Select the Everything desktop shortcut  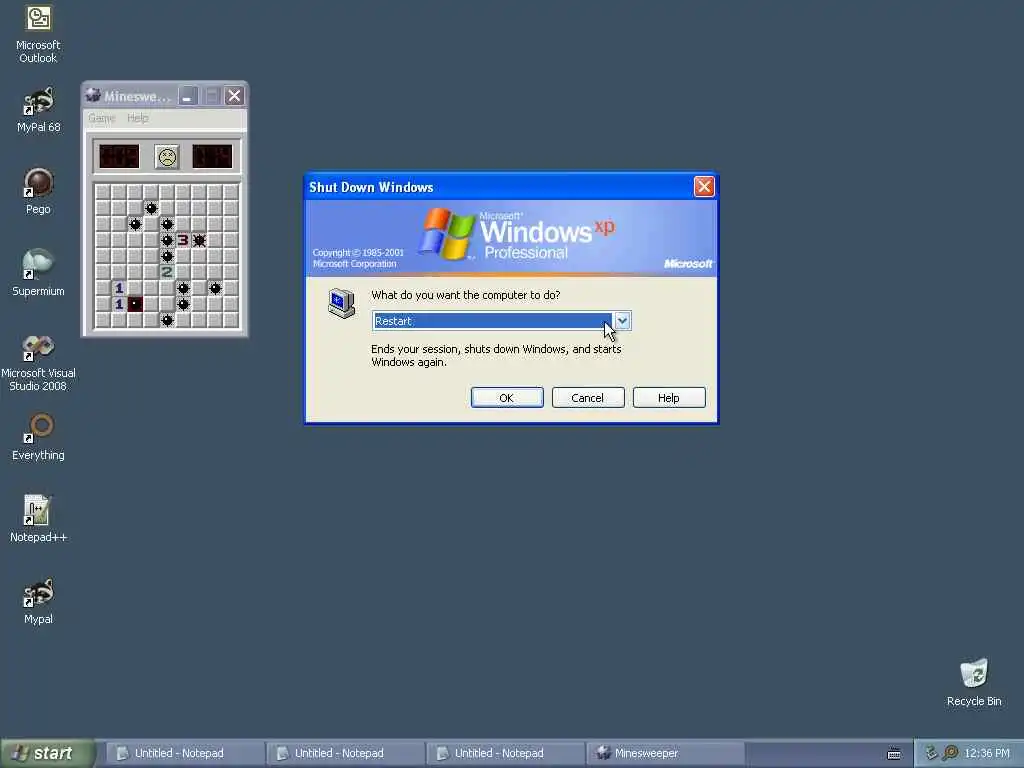[38, 437]
